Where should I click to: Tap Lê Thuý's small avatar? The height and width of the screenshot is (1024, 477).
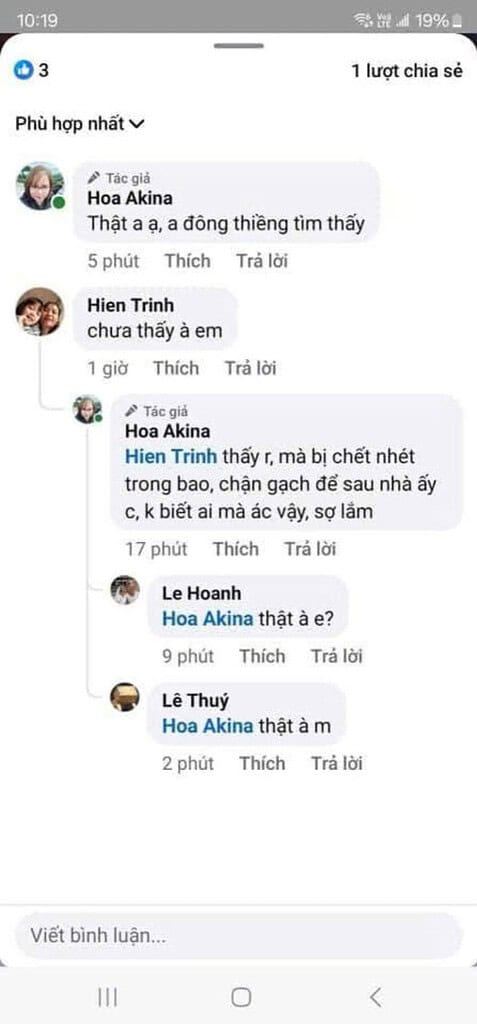(124, 697)
